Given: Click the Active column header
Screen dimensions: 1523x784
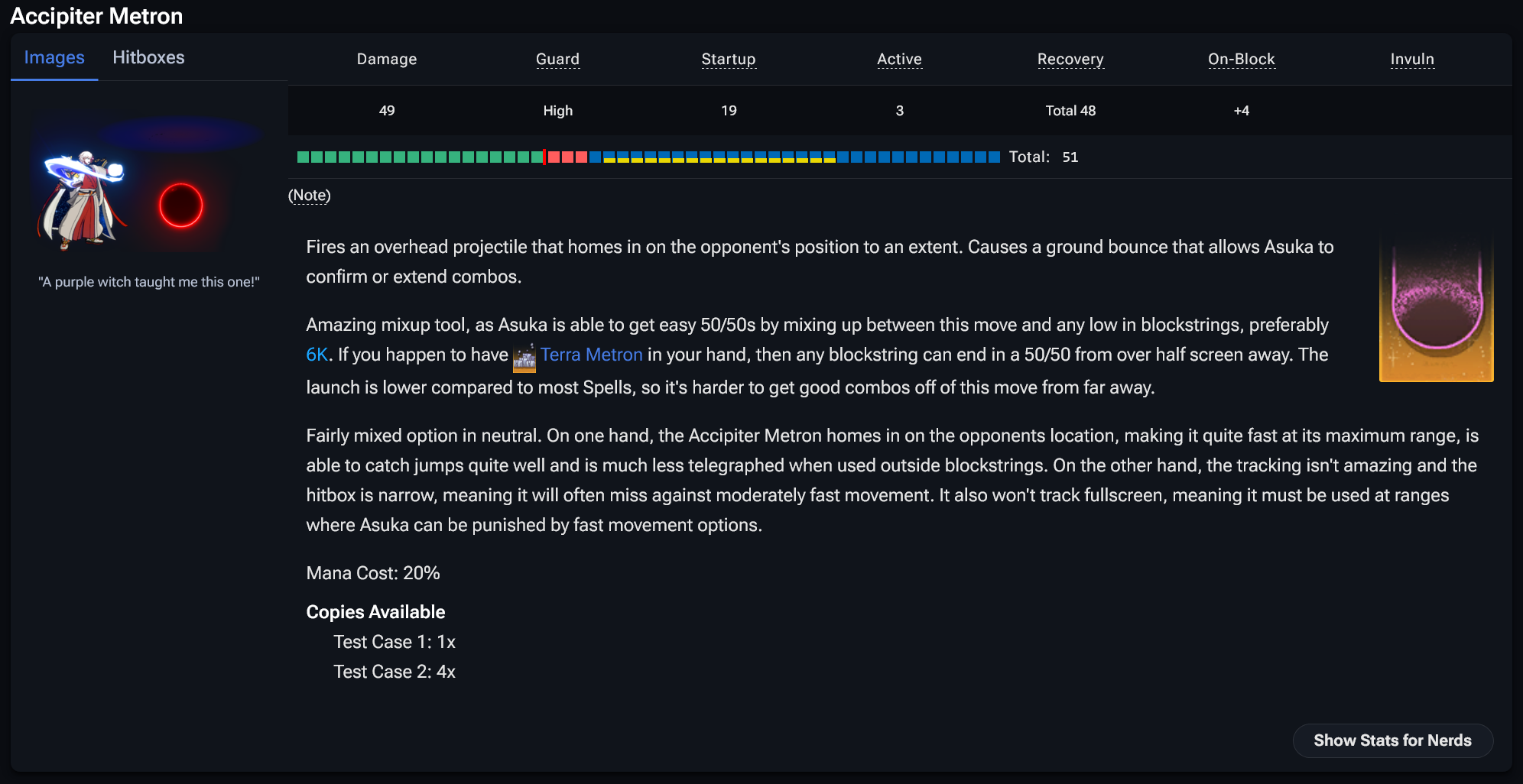Looking at the screenshot, I should (x=899, y=59).
